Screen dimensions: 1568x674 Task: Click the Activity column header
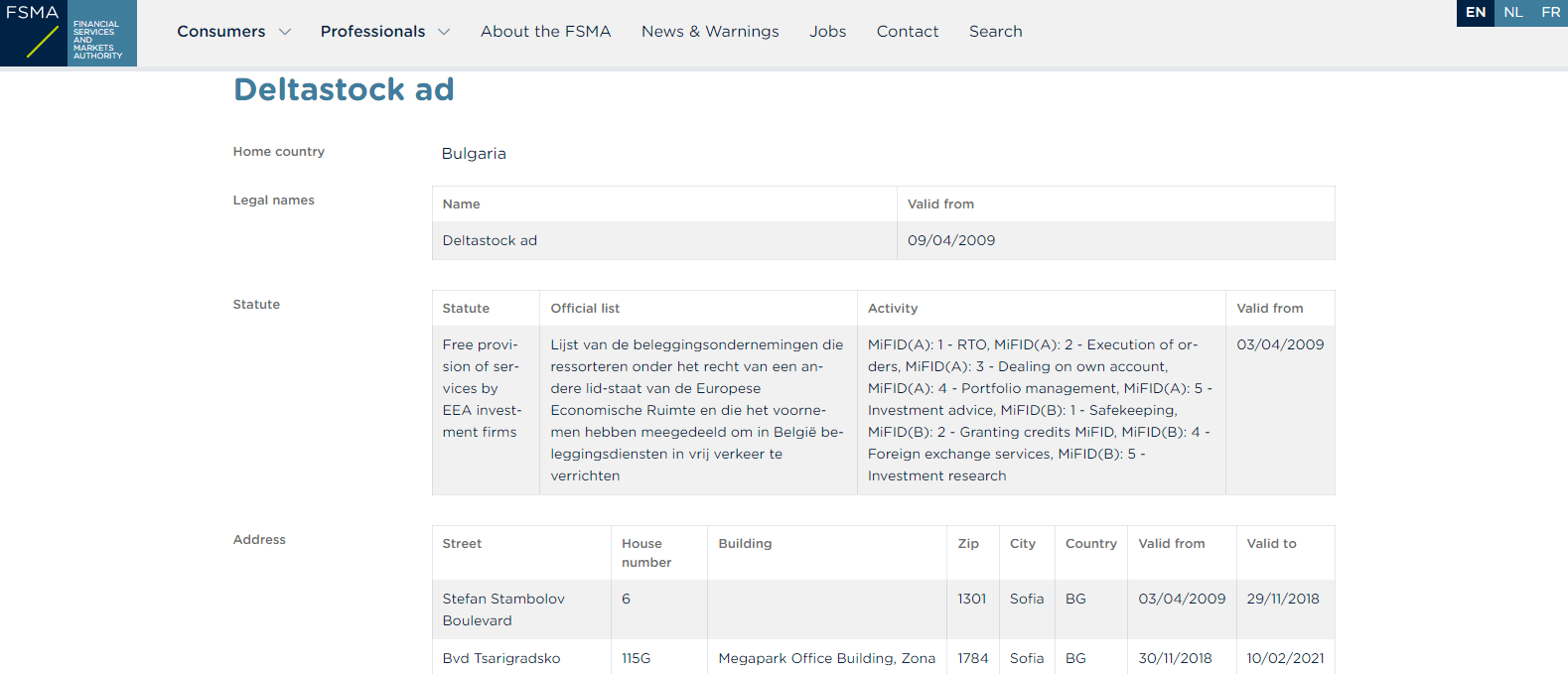point(1042,309)
